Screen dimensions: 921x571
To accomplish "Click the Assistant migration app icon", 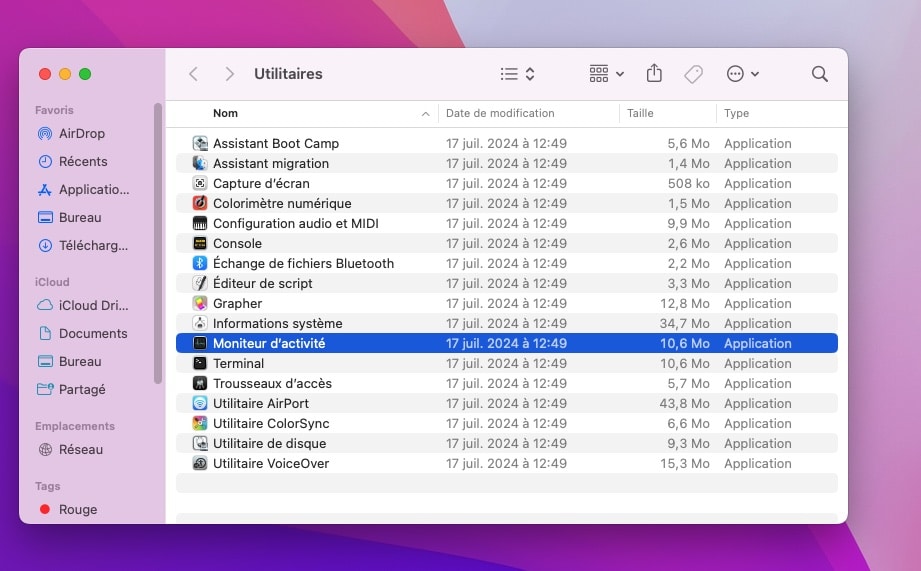I will [200, 163].
